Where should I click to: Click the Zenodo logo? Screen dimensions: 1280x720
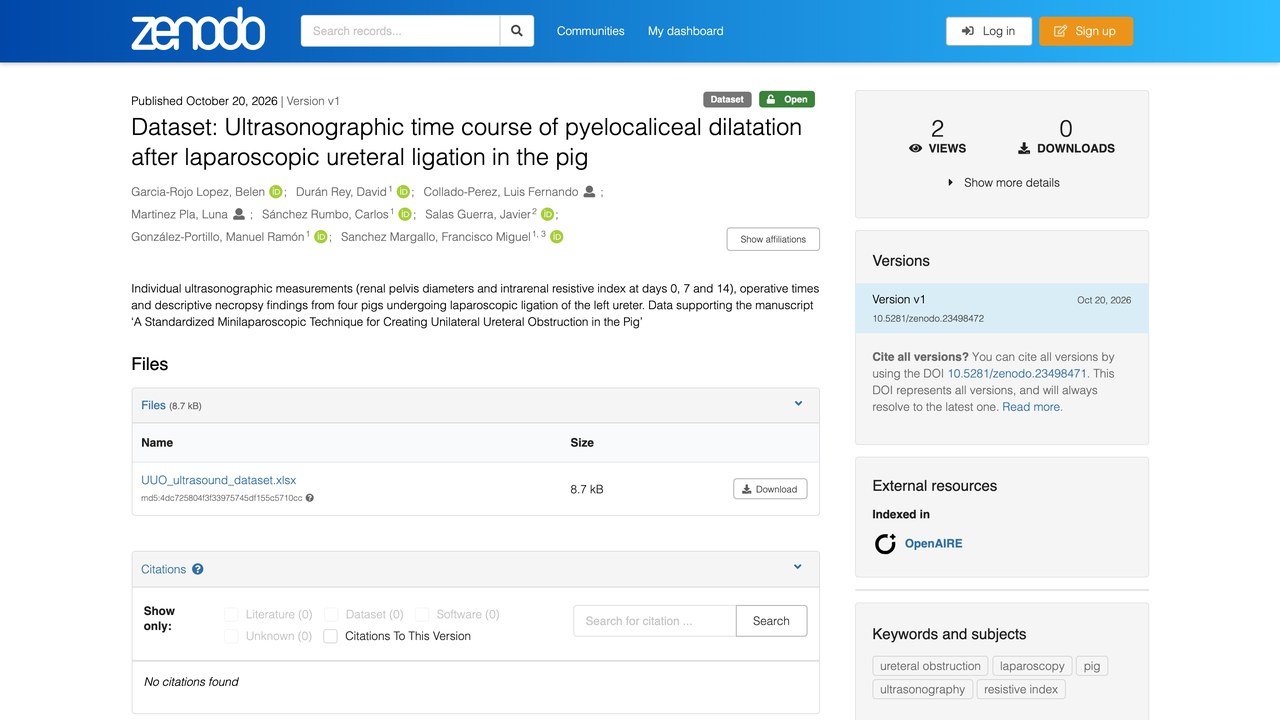pos(198,31)
